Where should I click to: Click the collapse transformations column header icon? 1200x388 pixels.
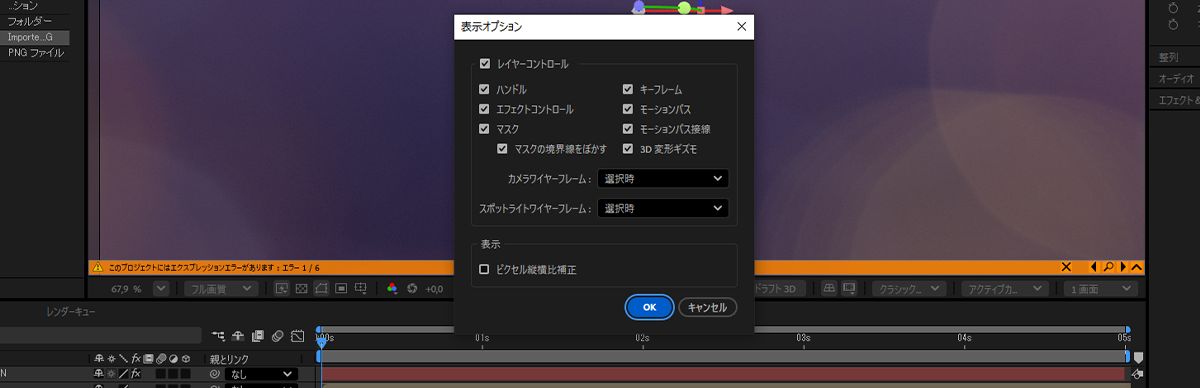coord(112,358)
